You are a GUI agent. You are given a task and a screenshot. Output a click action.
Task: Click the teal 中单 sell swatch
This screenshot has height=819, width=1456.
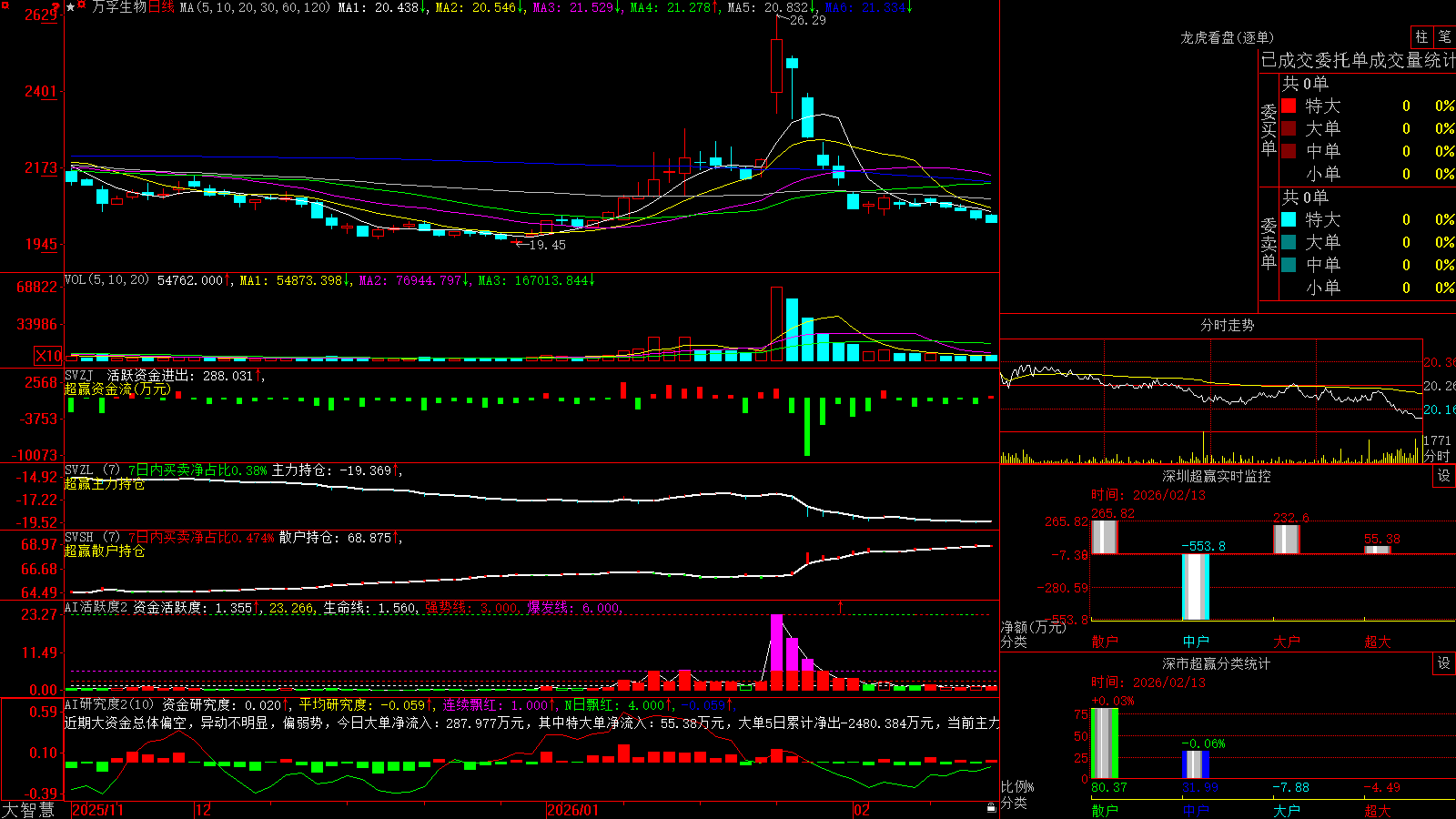coord(1289,265)
